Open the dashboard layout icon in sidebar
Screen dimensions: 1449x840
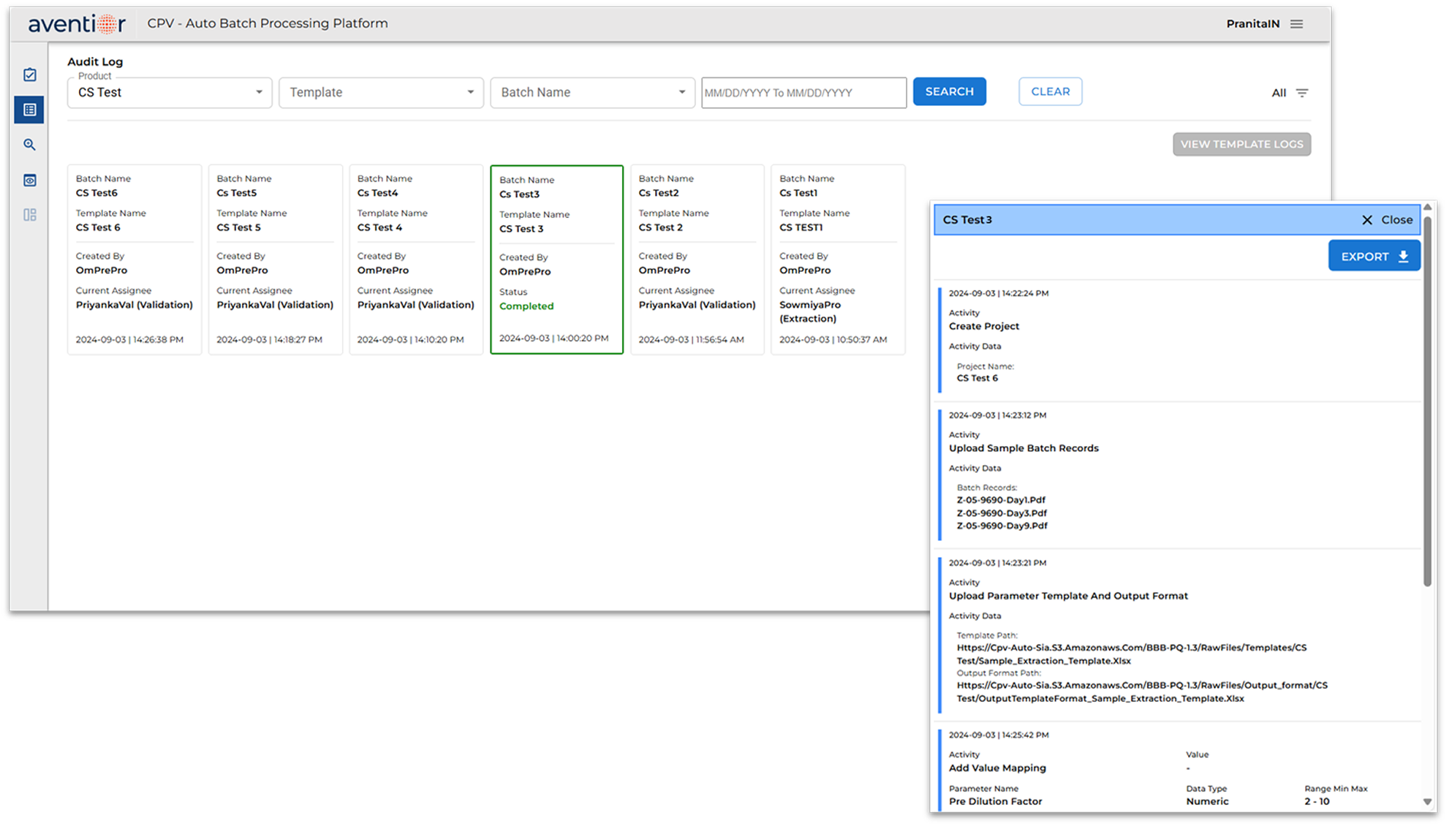[29, 214]
